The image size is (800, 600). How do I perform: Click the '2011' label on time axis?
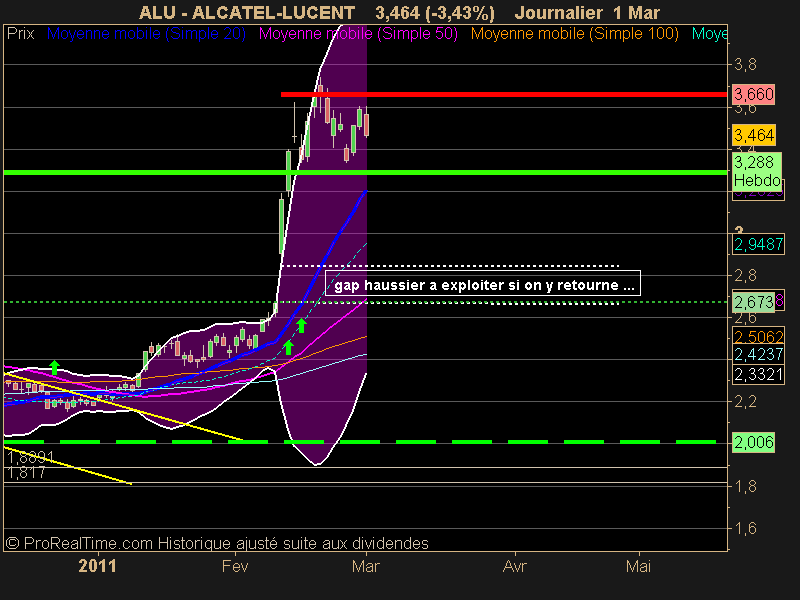[x=97, y=566]
